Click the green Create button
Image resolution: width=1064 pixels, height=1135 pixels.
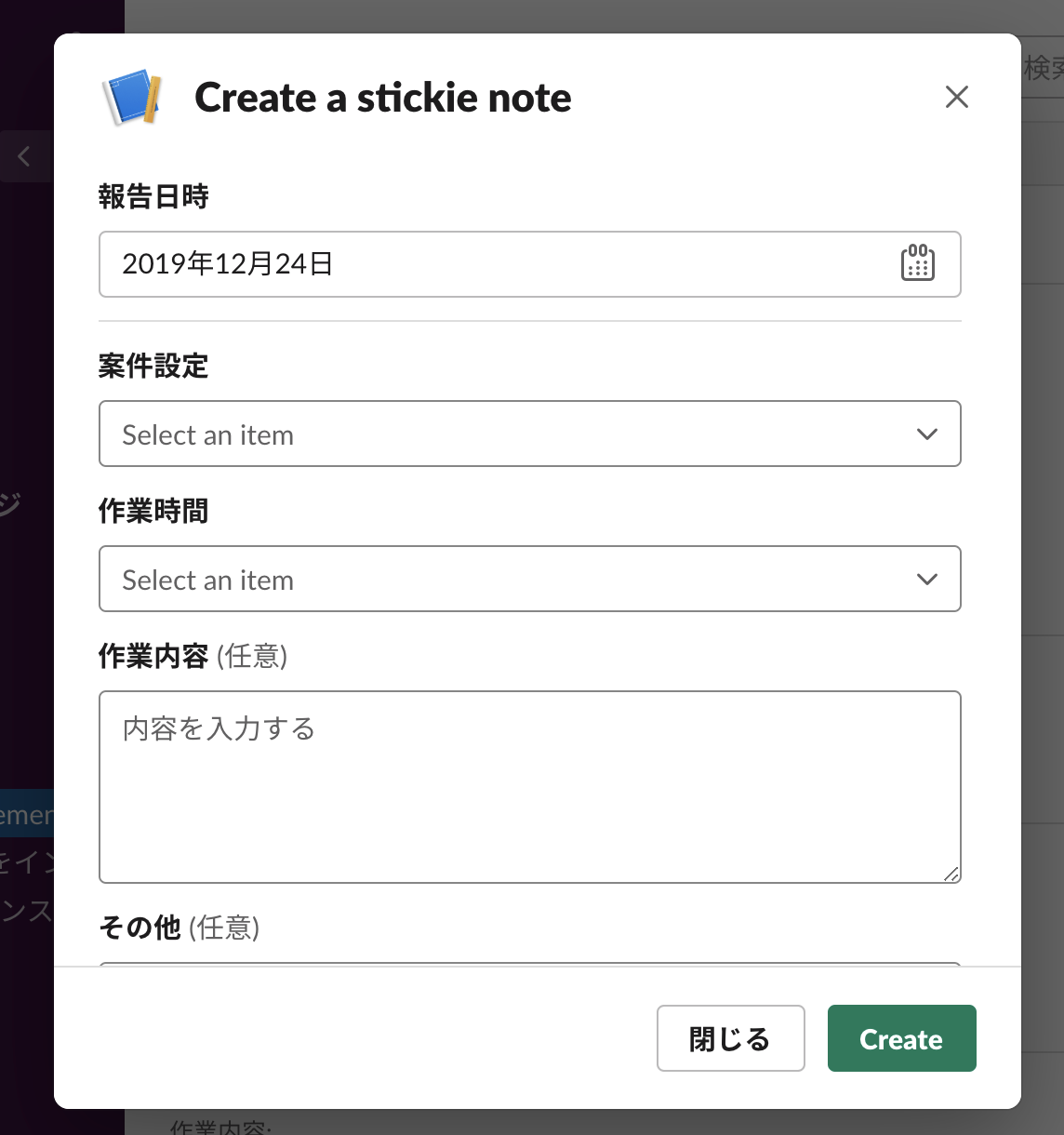coord(901,1038)
